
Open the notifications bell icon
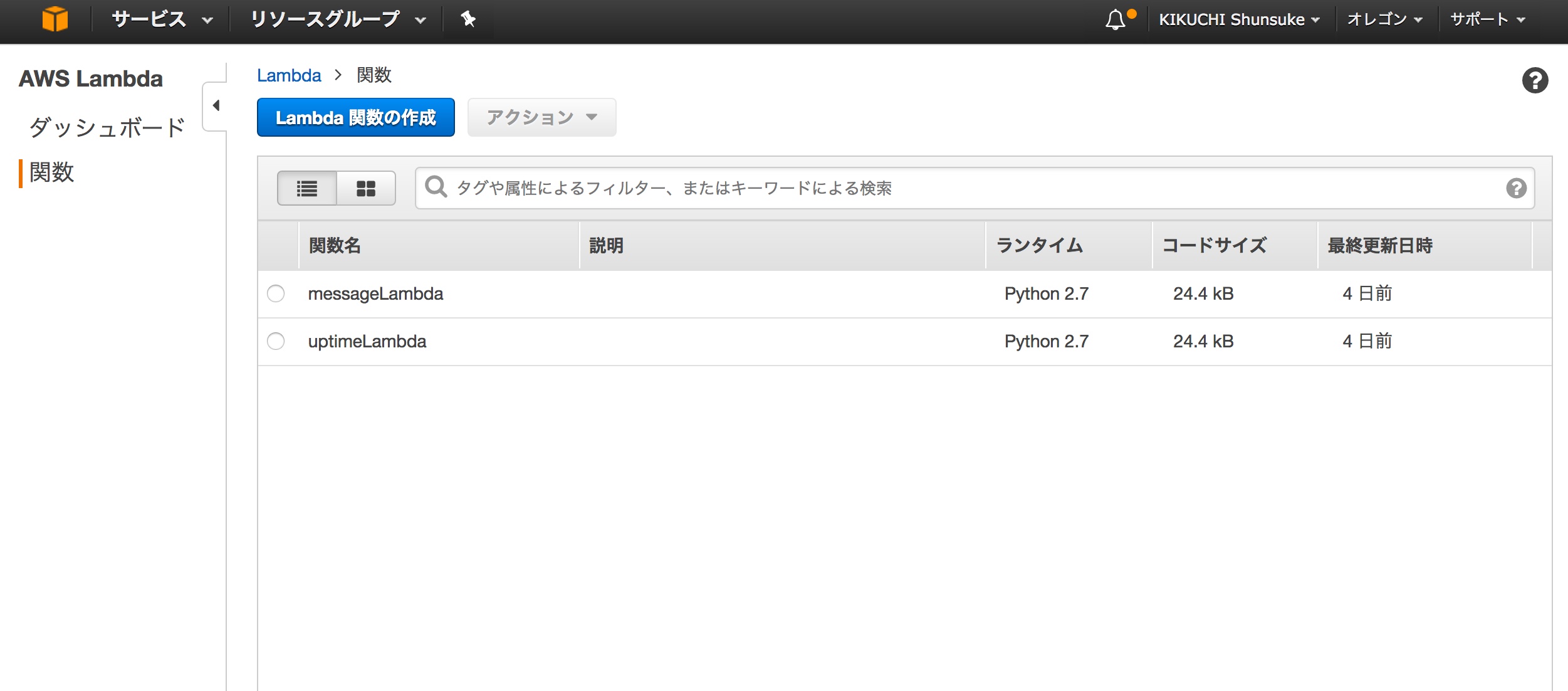(1116, 19)
